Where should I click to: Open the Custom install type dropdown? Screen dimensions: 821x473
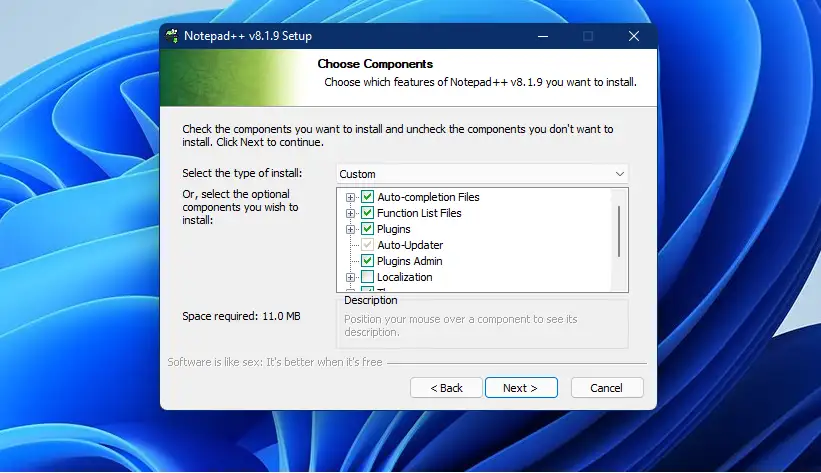[x=482, y=174]
